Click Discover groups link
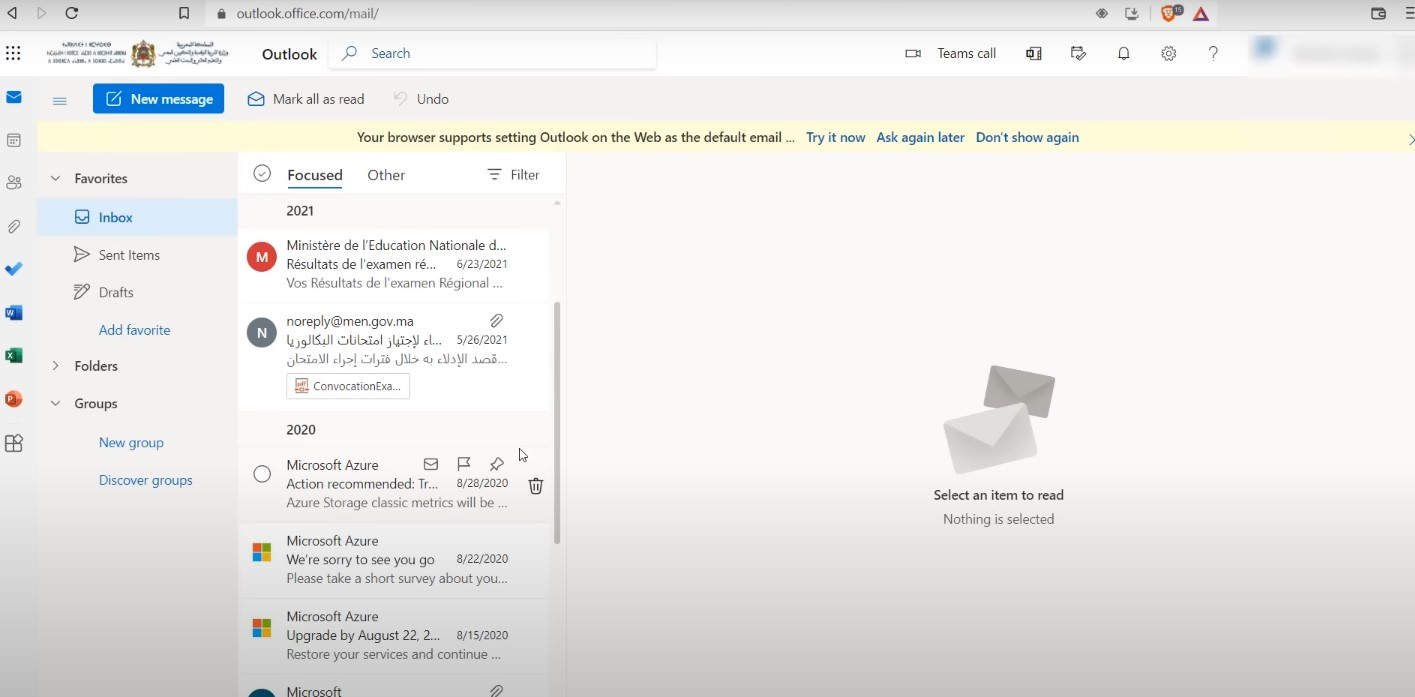The width and height of the screenshot is (1415, 697). tap(146, 481)
